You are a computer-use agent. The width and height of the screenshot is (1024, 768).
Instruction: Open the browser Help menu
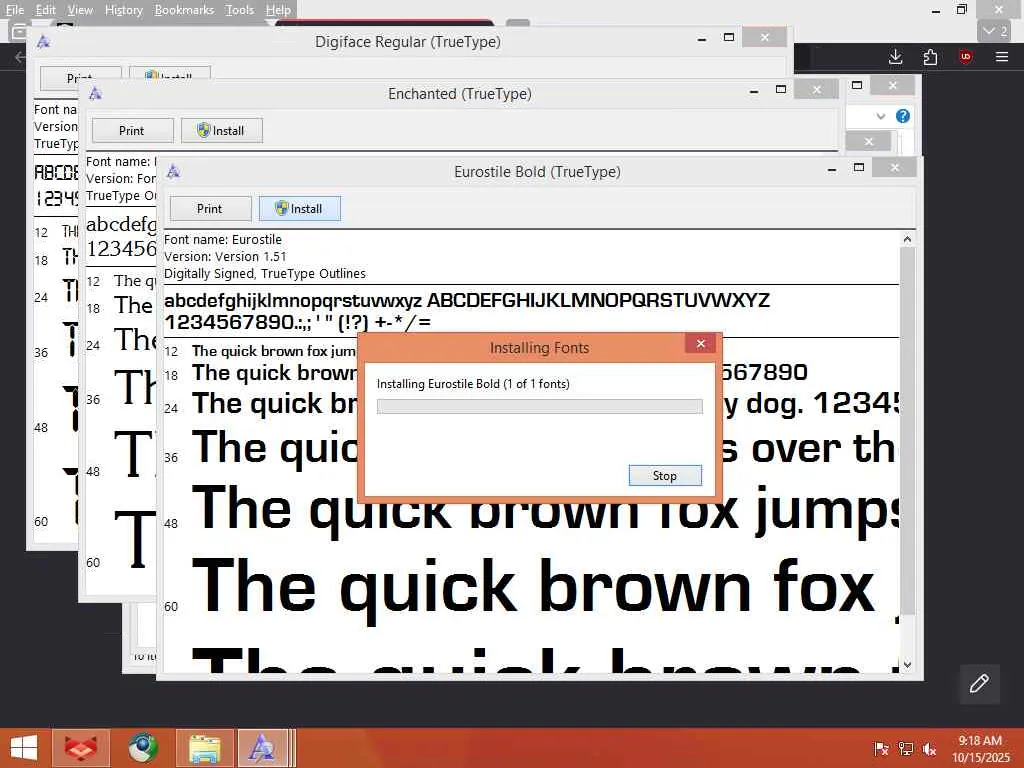[x=278, y=10]
